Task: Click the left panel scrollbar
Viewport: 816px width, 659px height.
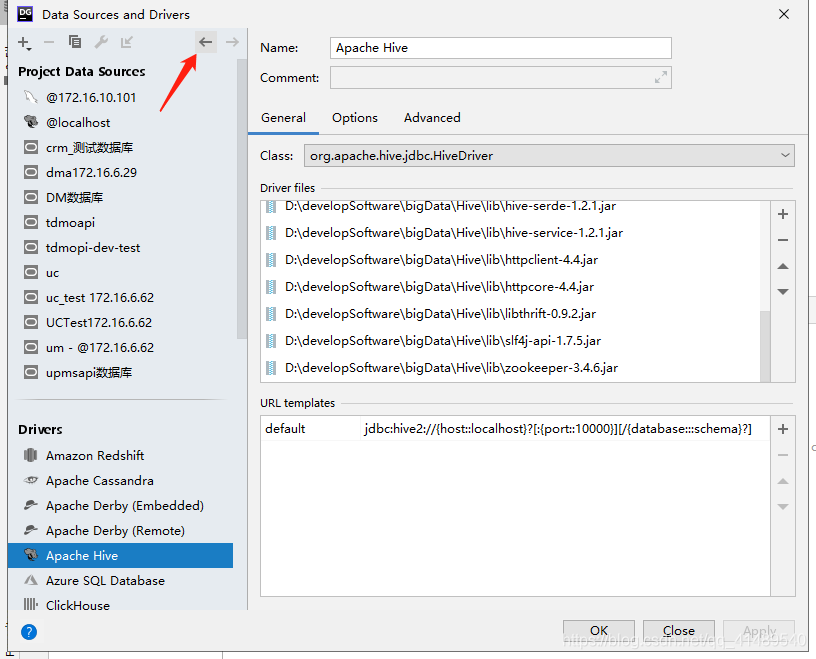Action: 242,199
